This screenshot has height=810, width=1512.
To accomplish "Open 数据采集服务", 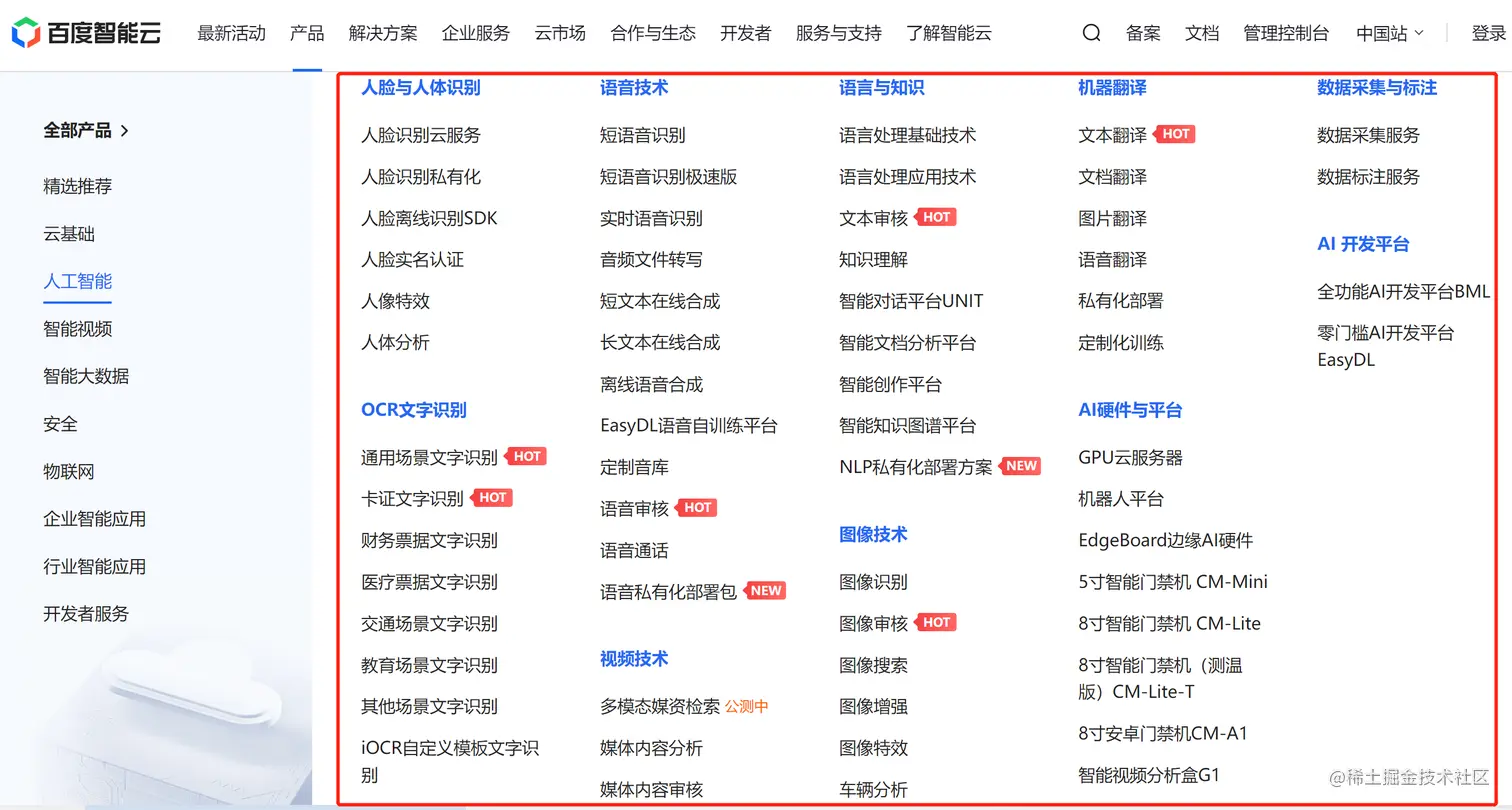I will 1368,135.
